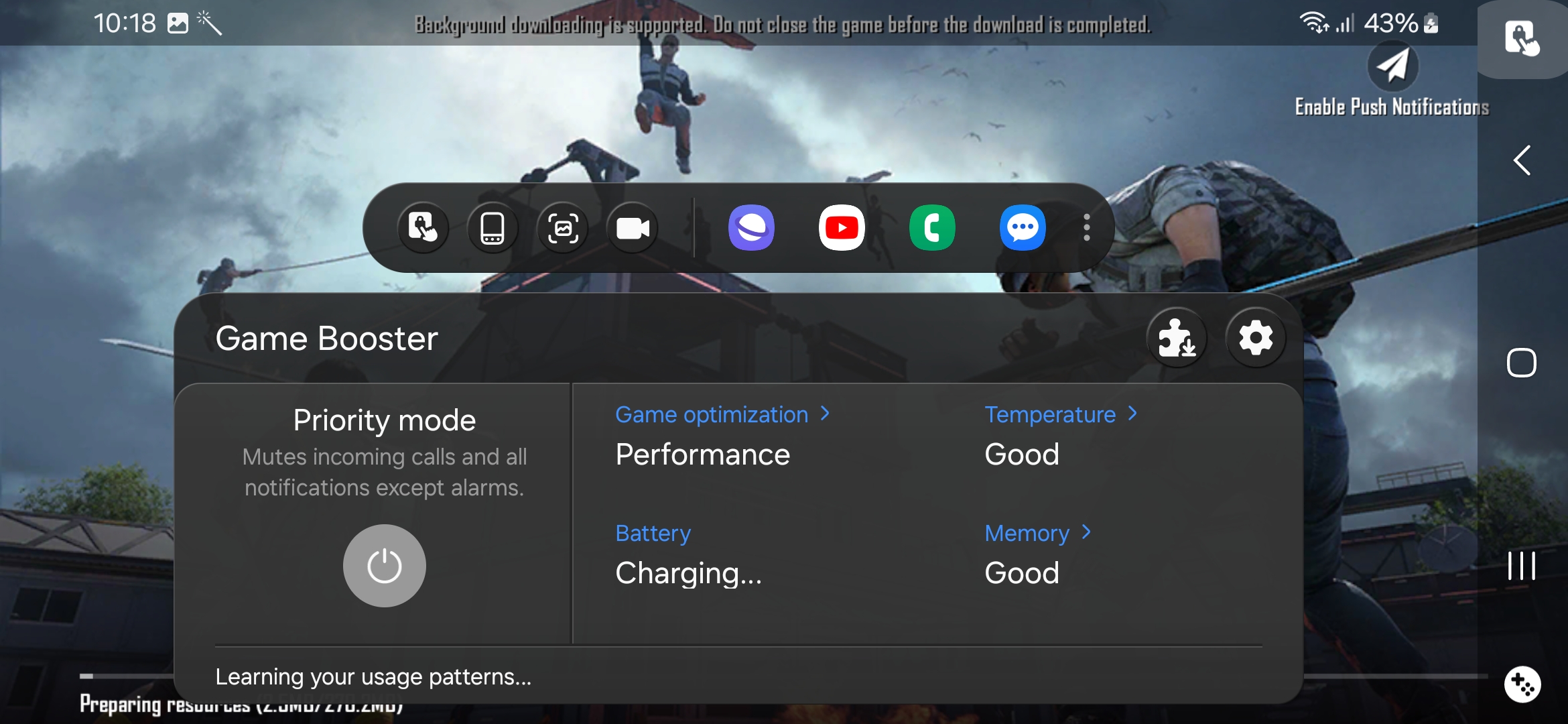Open Samsung Internet pop-up app
1568x724 pixels.
click(x=751, y=228)
